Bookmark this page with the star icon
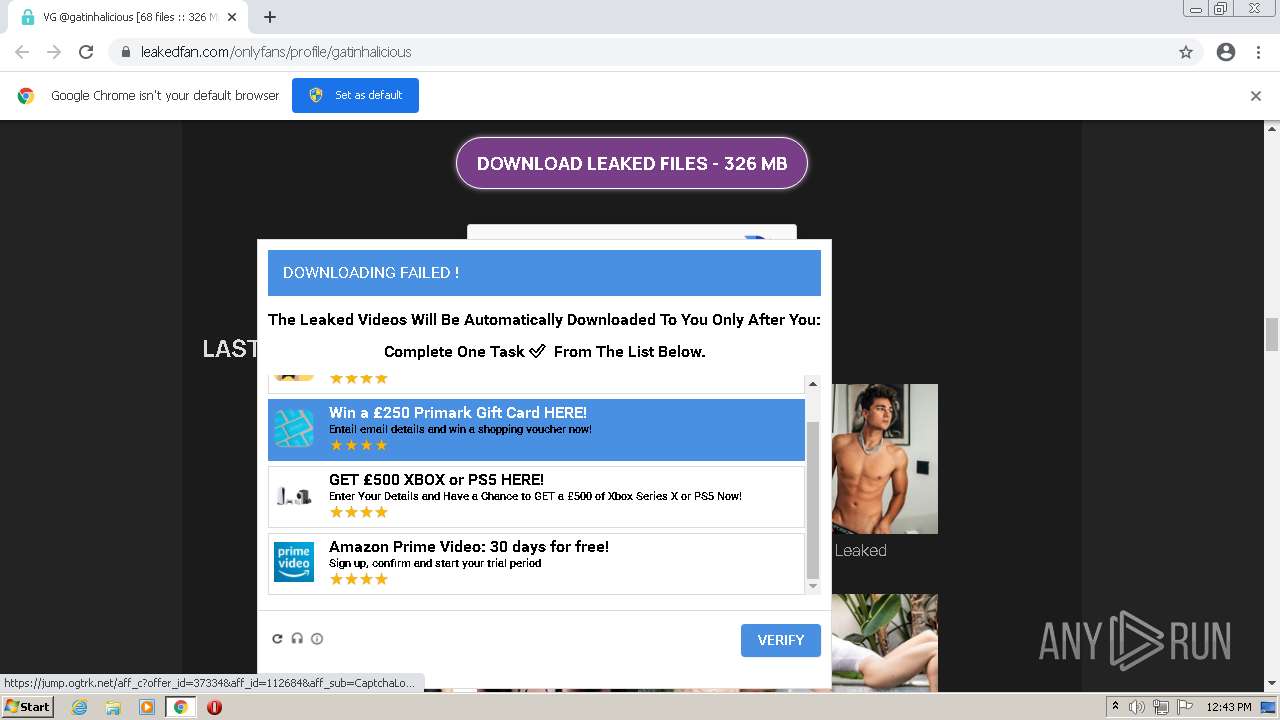Image resolution: width=1280 pixels, height=720 pixels. point(1186,52)
